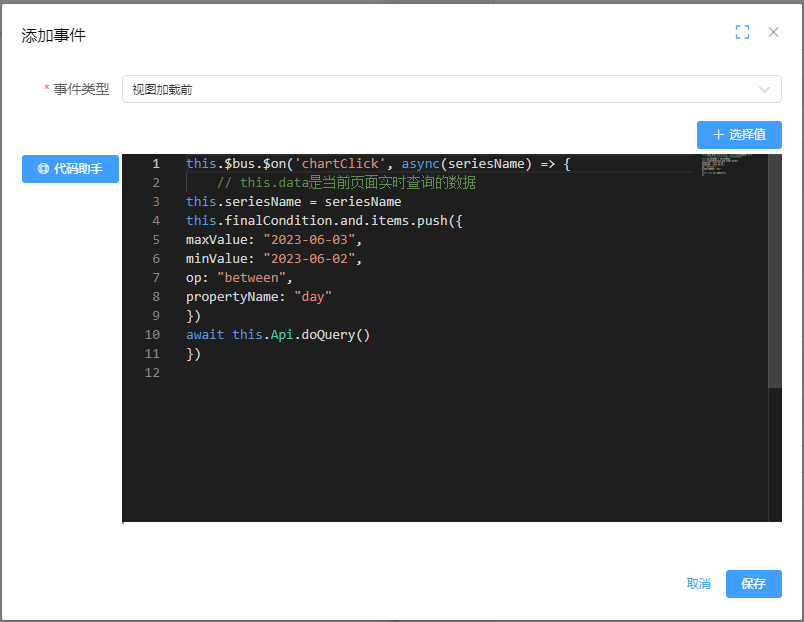Click line number 12 in the gutter
This screenshot has width=804, height=622.
tap(151, 373)
